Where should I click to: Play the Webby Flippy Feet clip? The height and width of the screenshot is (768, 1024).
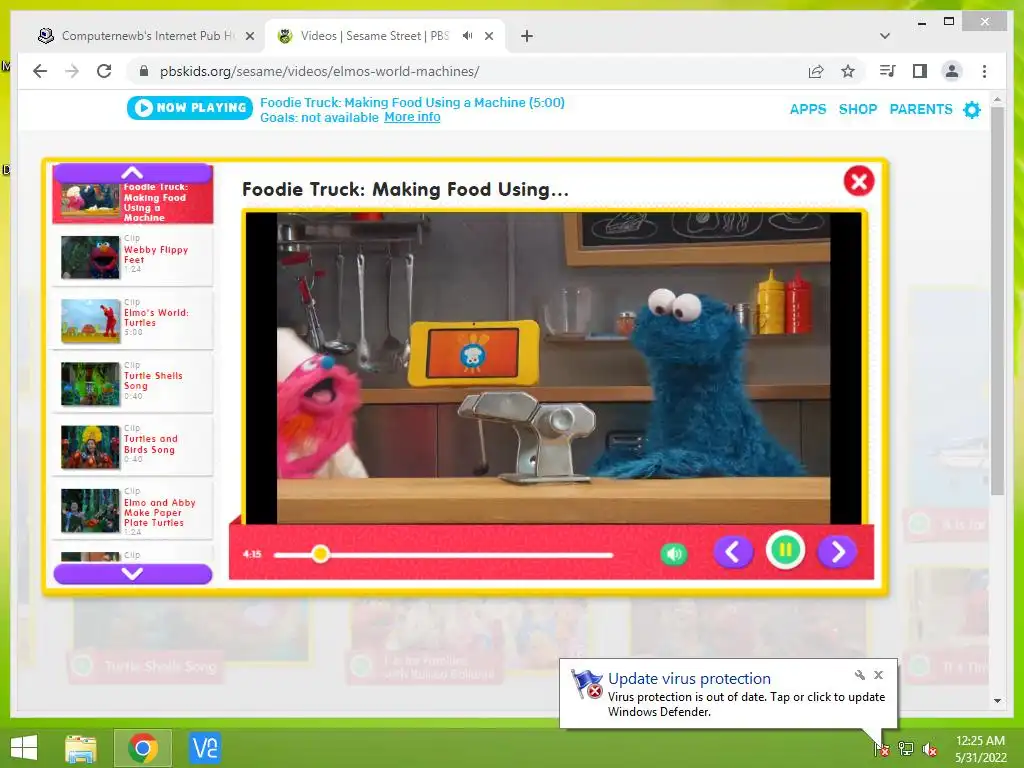coord(133,257)
